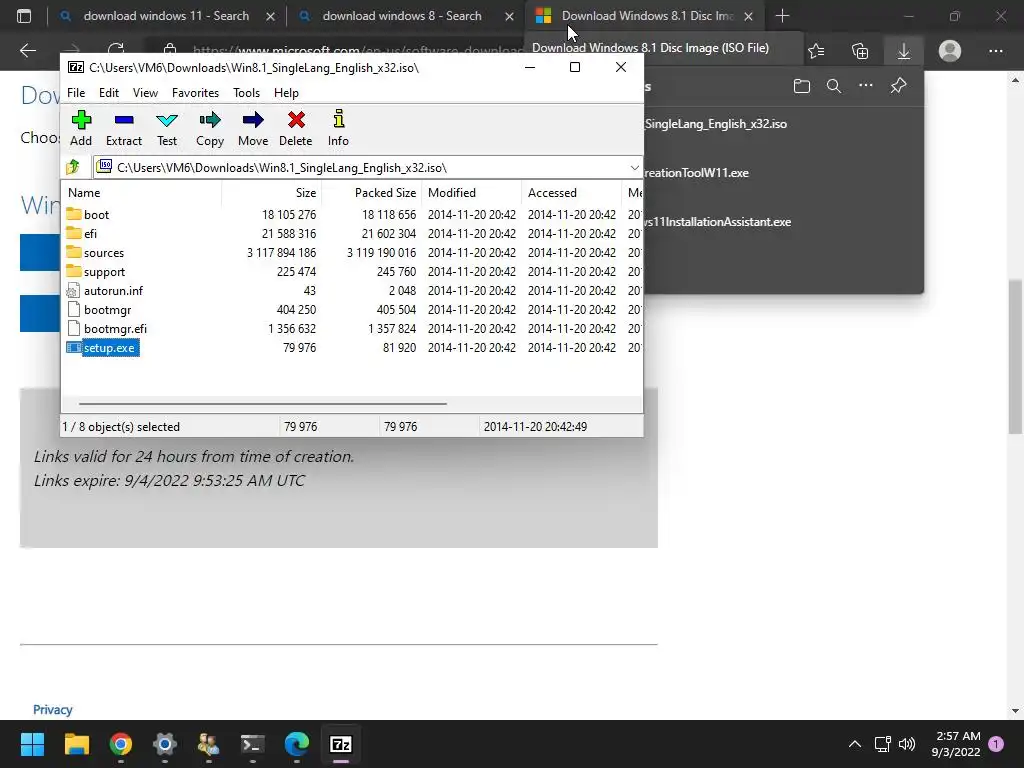
Task: Open the taskbar clock showing 2:57 AM
Action: tap(956, 744)
